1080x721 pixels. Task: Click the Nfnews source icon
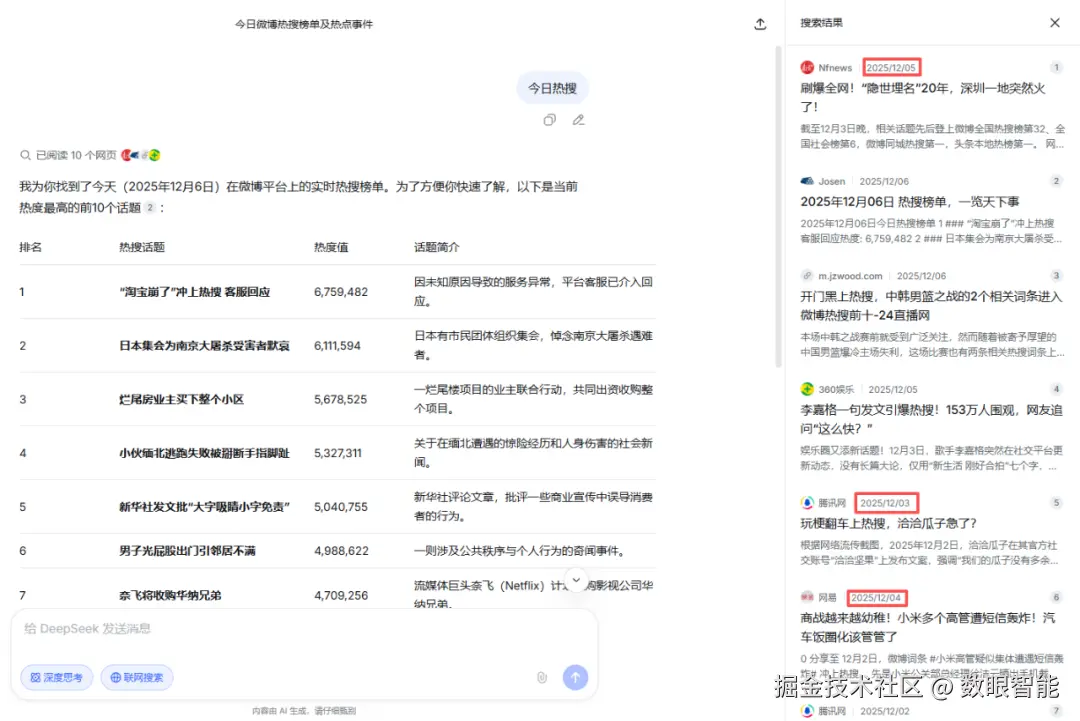pos(807,67)
